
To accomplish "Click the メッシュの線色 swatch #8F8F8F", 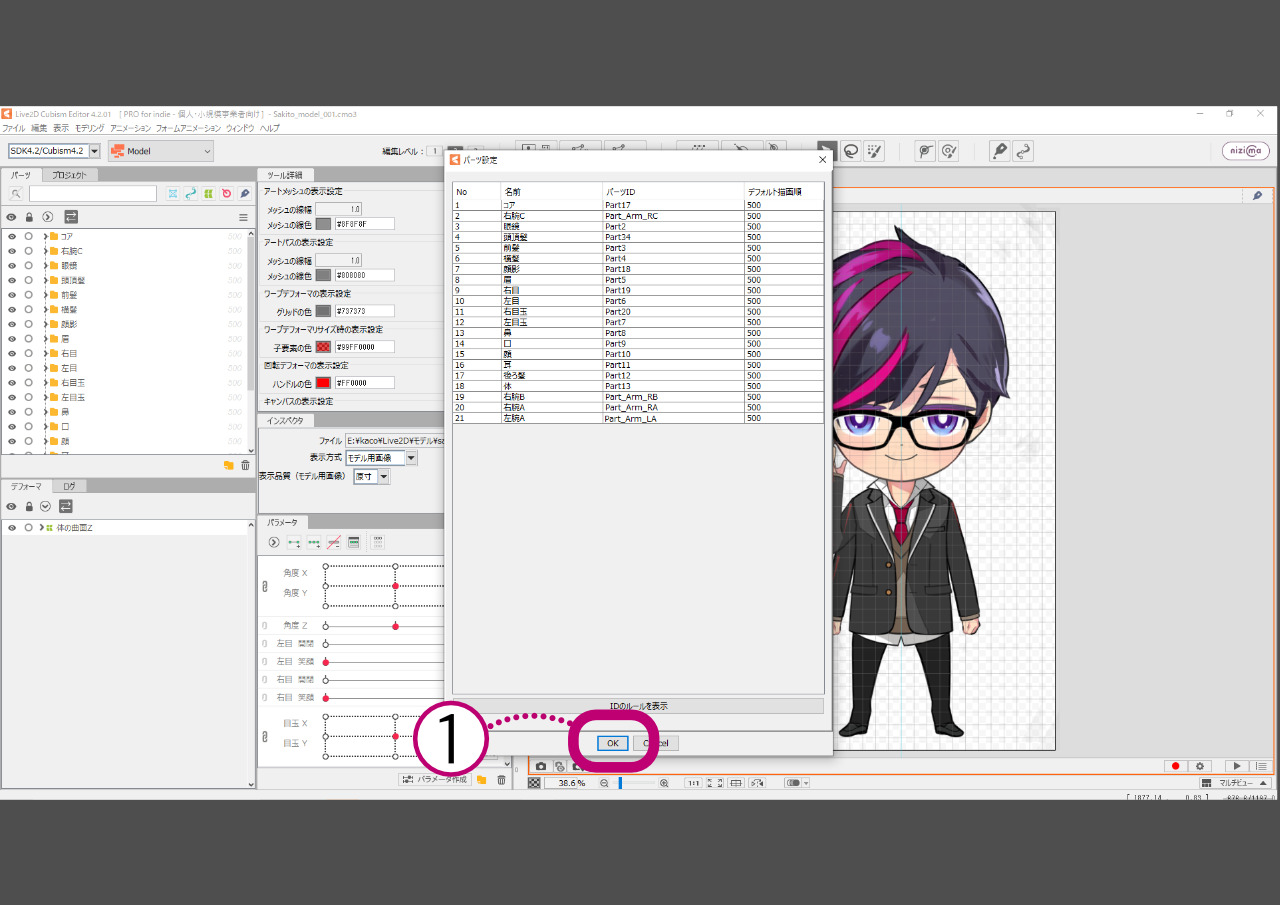I will (323, 224).
